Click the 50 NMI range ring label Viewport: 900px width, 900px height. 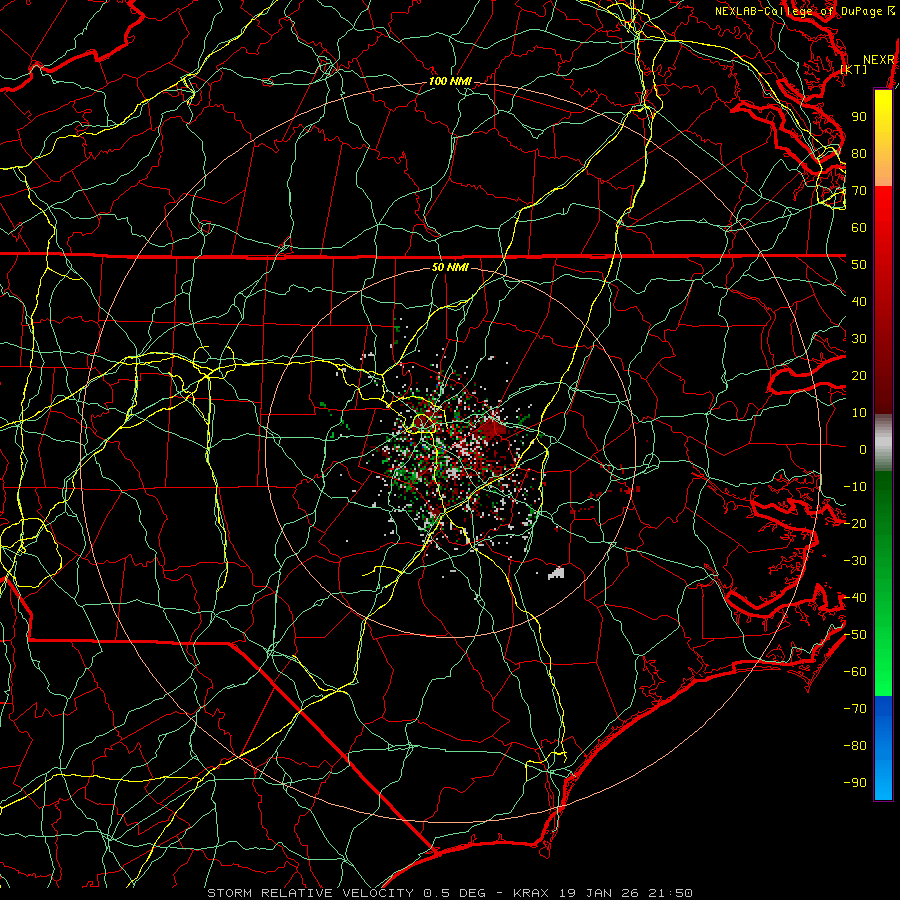click(450, 267)
